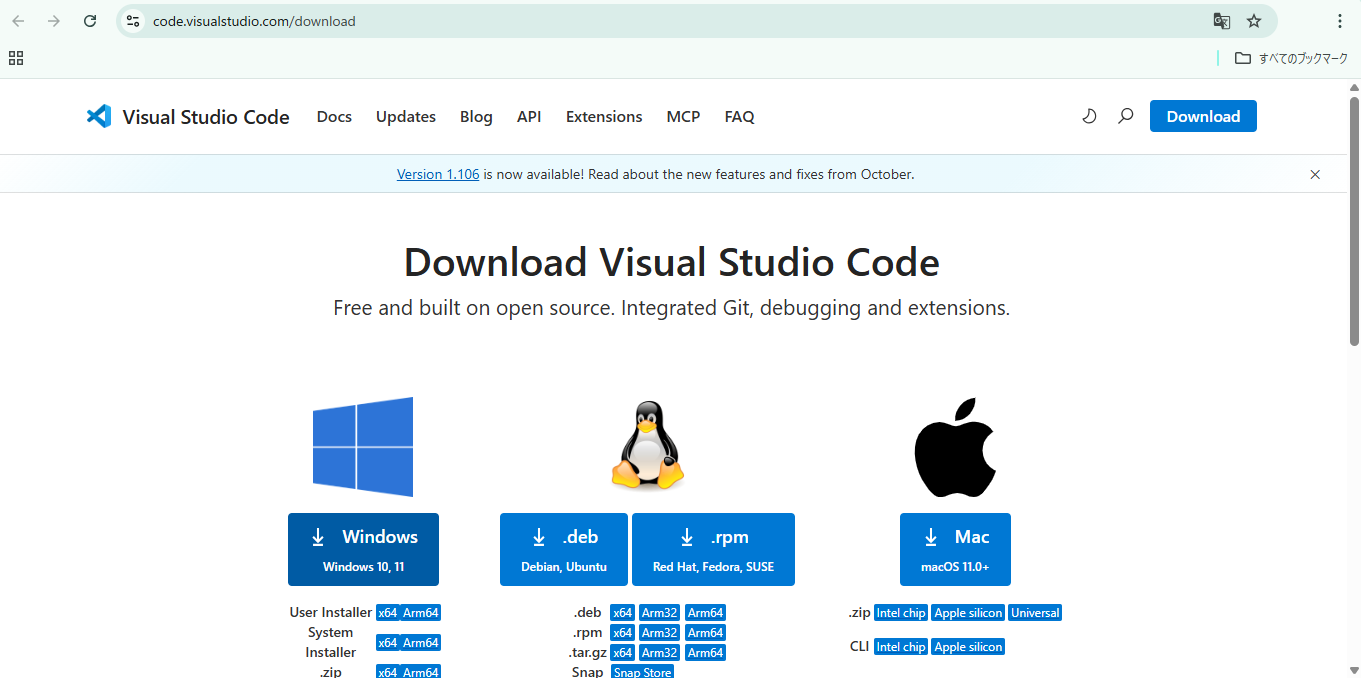The height and width of the screenshot is (678, 1361).
Task: Click the Apple logo image
Action: tap(954, 446)
